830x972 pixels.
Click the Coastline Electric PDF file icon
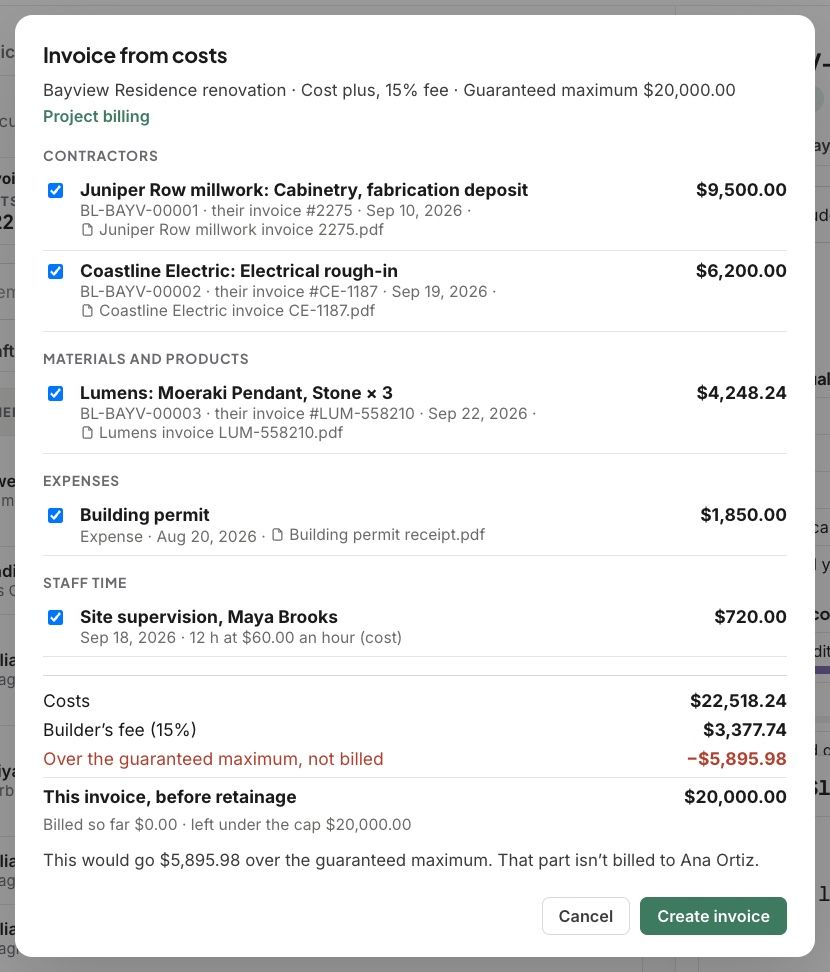87,311
